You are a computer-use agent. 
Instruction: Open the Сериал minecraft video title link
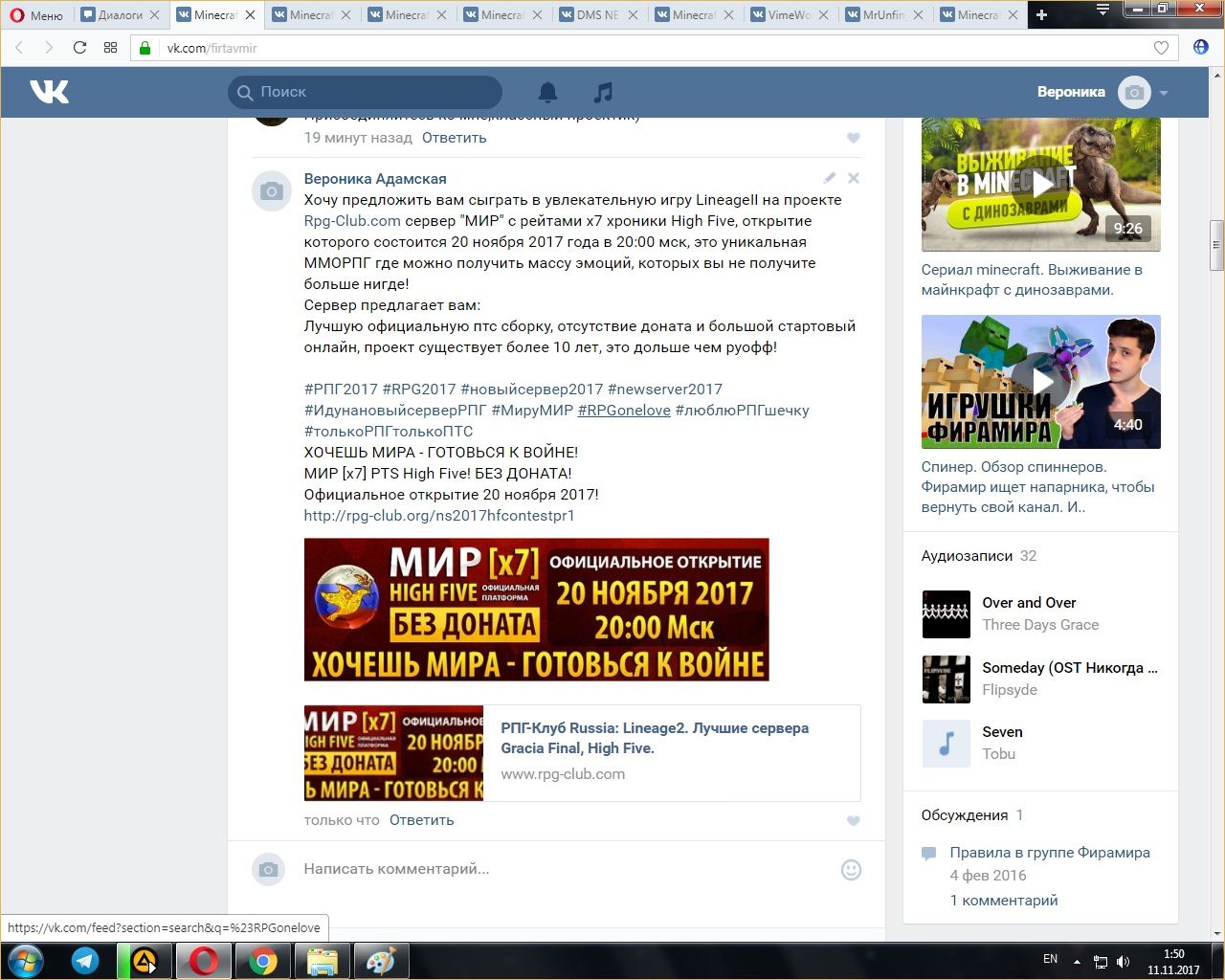(1032, 279)
